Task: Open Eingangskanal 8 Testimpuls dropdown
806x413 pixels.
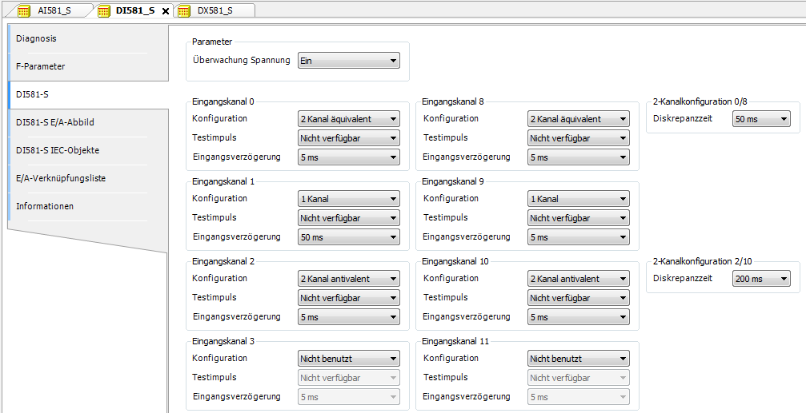Action: point(579,138)
